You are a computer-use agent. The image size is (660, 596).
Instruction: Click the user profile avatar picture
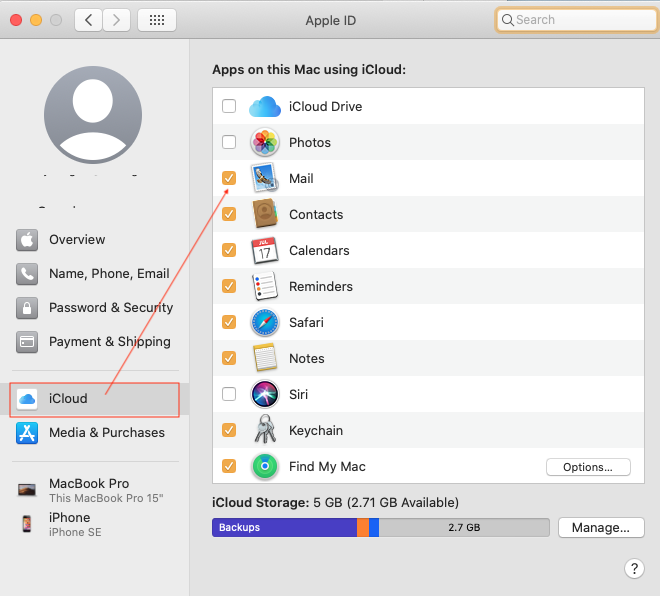click(93, 115)
